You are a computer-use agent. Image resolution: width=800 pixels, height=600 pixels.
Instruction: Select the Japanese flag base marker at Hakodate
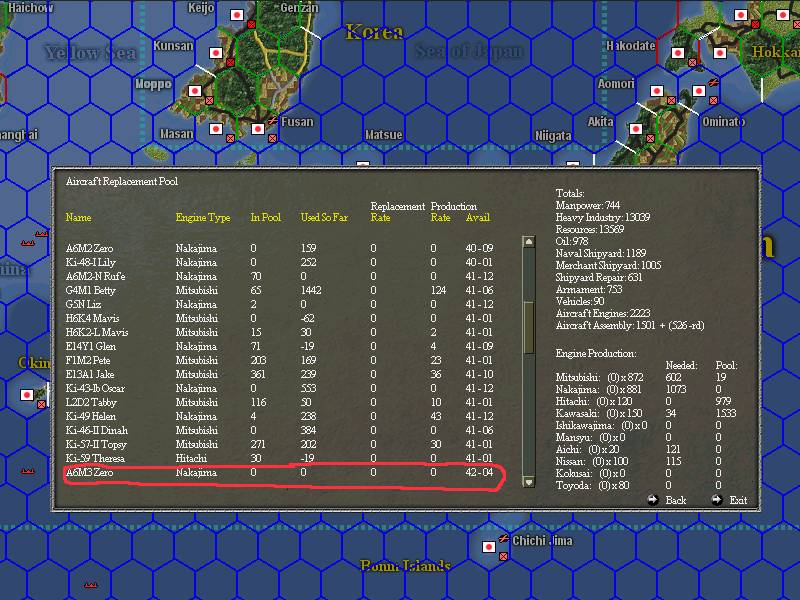click(678, 53)
